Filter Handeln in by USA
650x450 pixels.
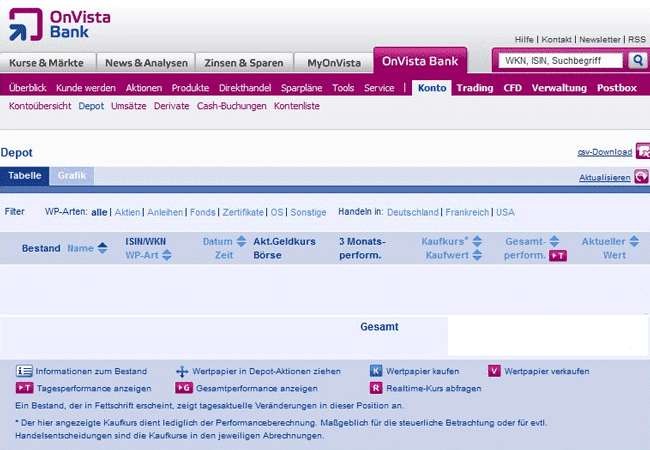[x=505, y=212]
